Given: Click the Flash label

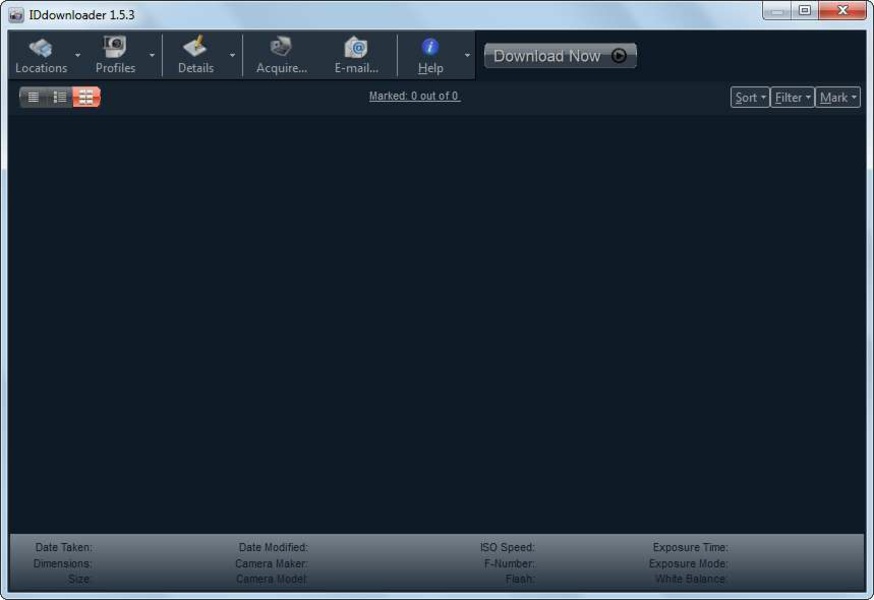Looking at the screenshot, I should click(520, 579).
